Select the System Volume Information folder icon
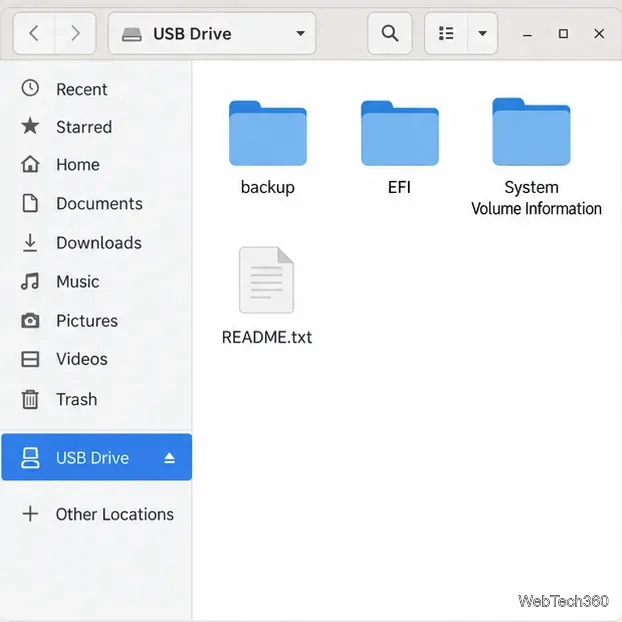 [531, 132]
